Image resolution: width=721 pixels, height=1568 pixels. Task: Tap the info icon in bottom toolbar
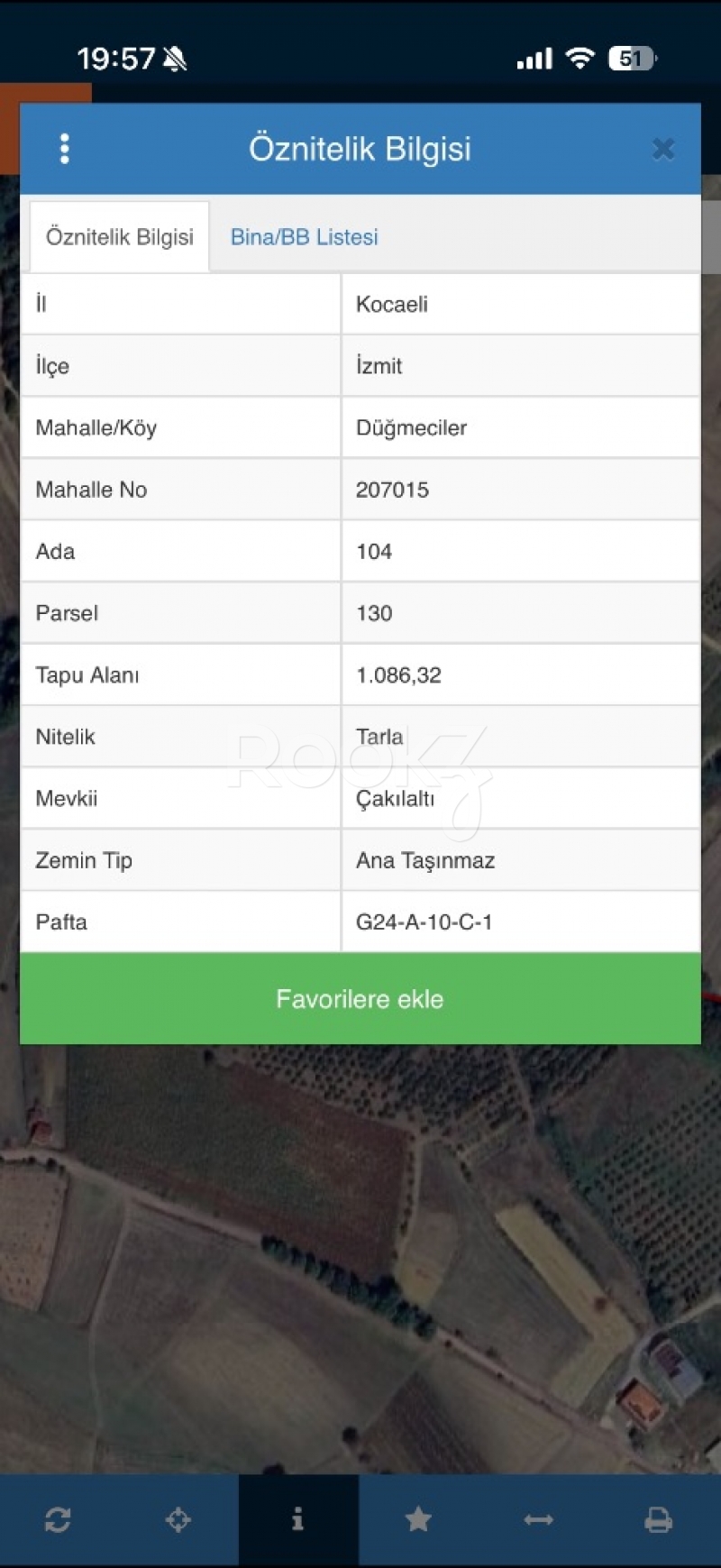pos(298,1520)
